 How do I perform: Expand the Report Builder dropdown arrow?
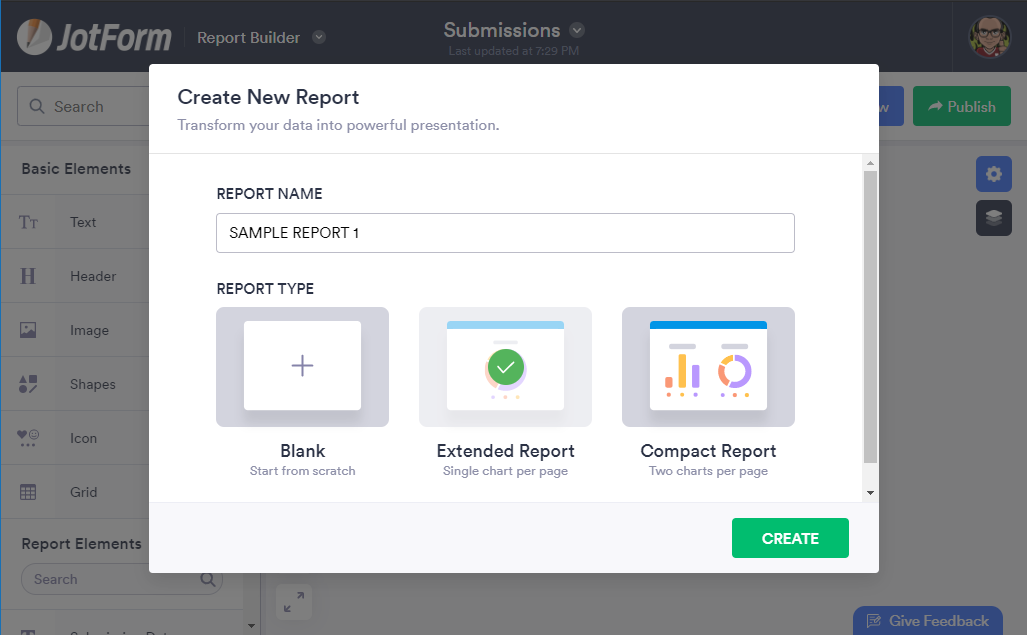[319, 38]
